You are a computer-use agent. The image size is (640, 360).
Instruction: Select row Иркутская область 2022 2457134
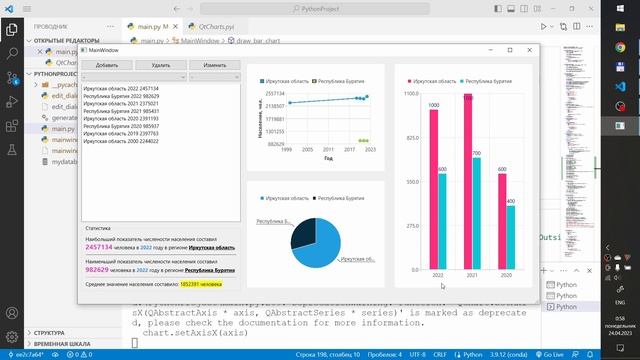(x=121, y=89)
